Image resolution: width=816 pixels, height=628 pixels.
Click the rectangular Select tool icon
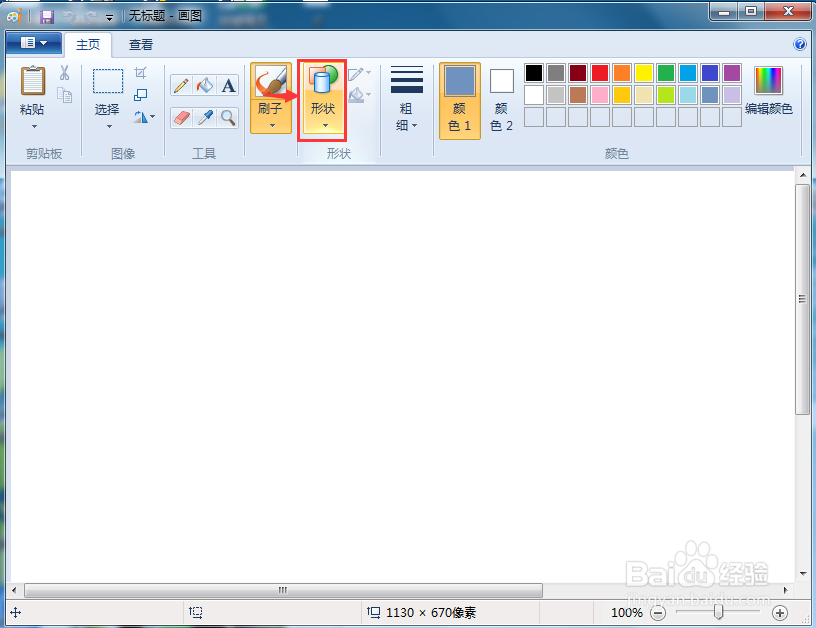[x=108, y=81]
